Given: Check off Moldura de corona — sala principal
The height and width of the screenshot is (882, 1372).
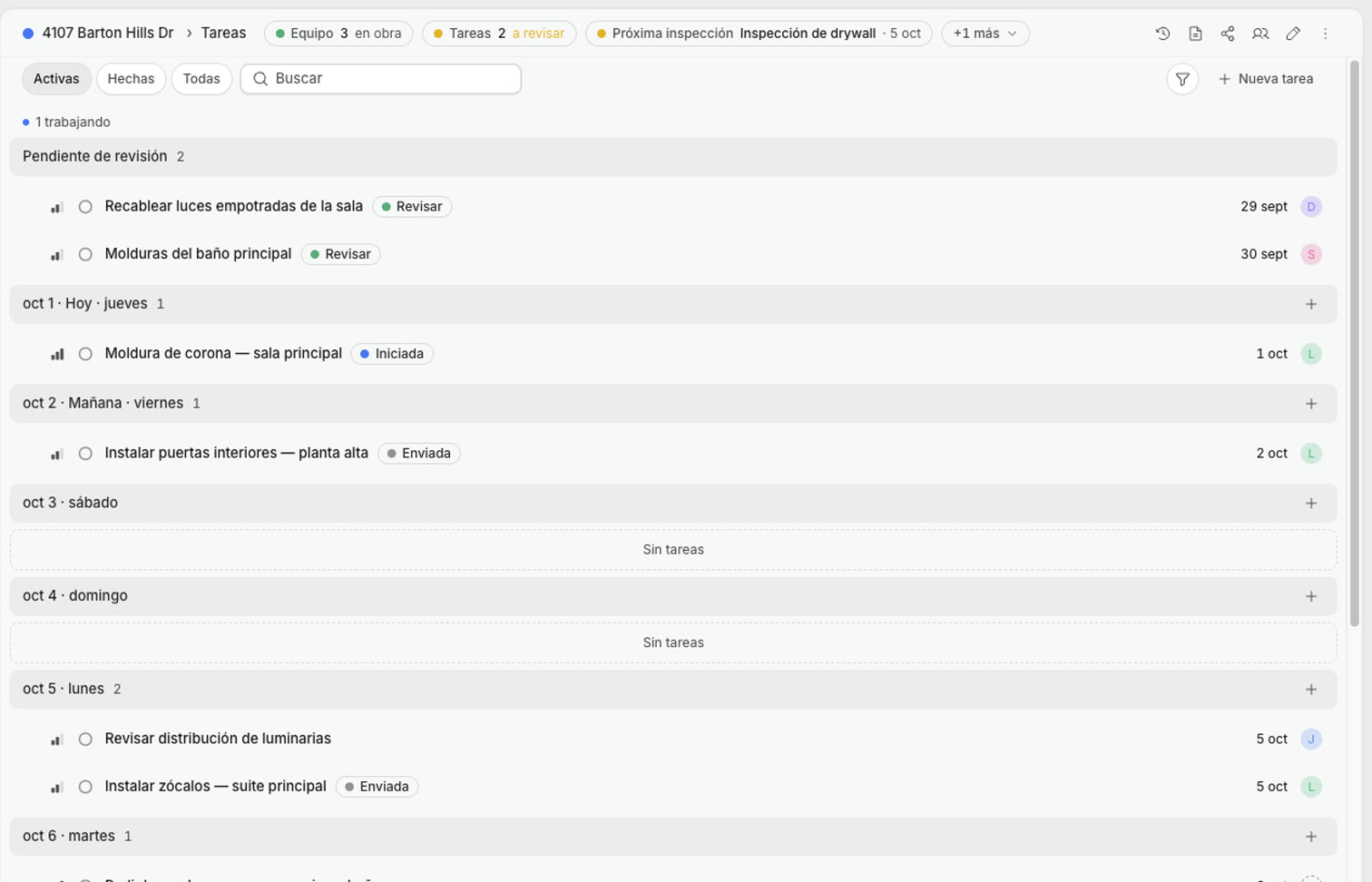Looking at the screenshot, I should (85, 354).
